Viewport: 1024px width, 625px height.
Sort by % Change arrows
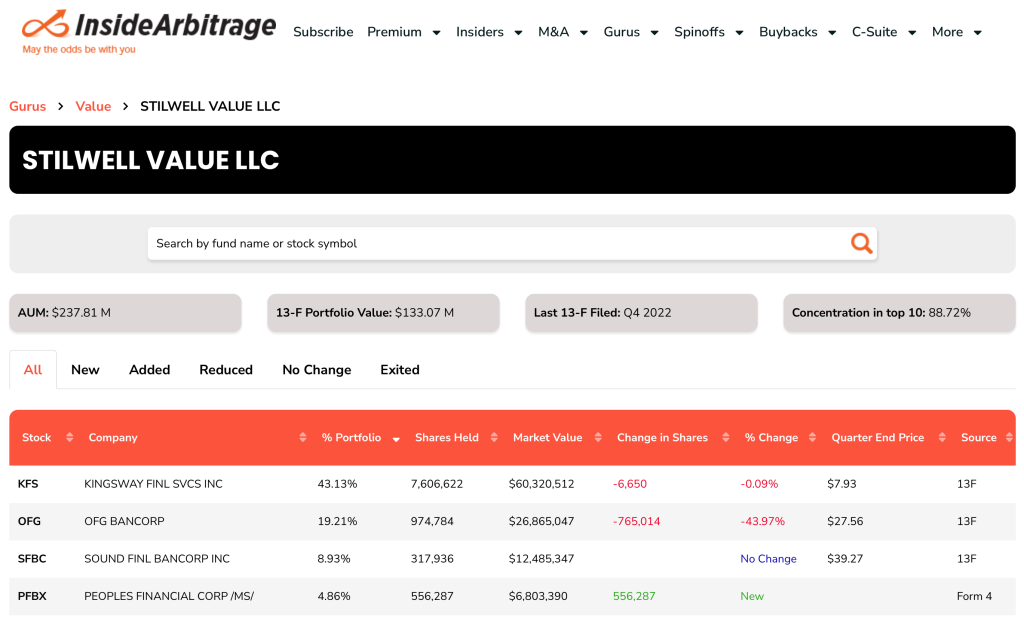812,438
